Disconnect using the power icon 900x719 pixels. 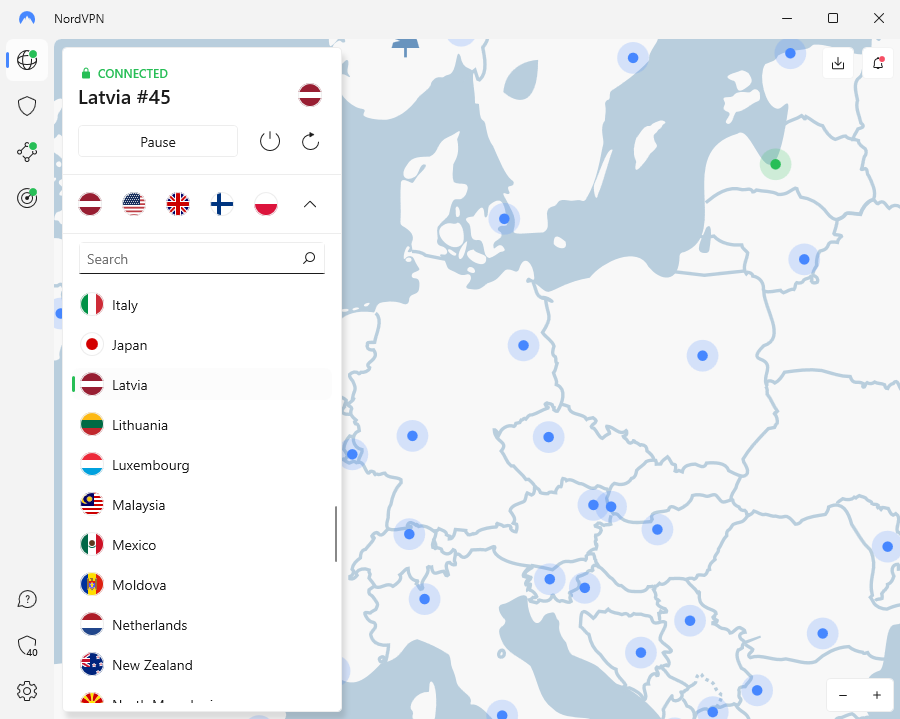pyautogui.click(x=270, y=141)
